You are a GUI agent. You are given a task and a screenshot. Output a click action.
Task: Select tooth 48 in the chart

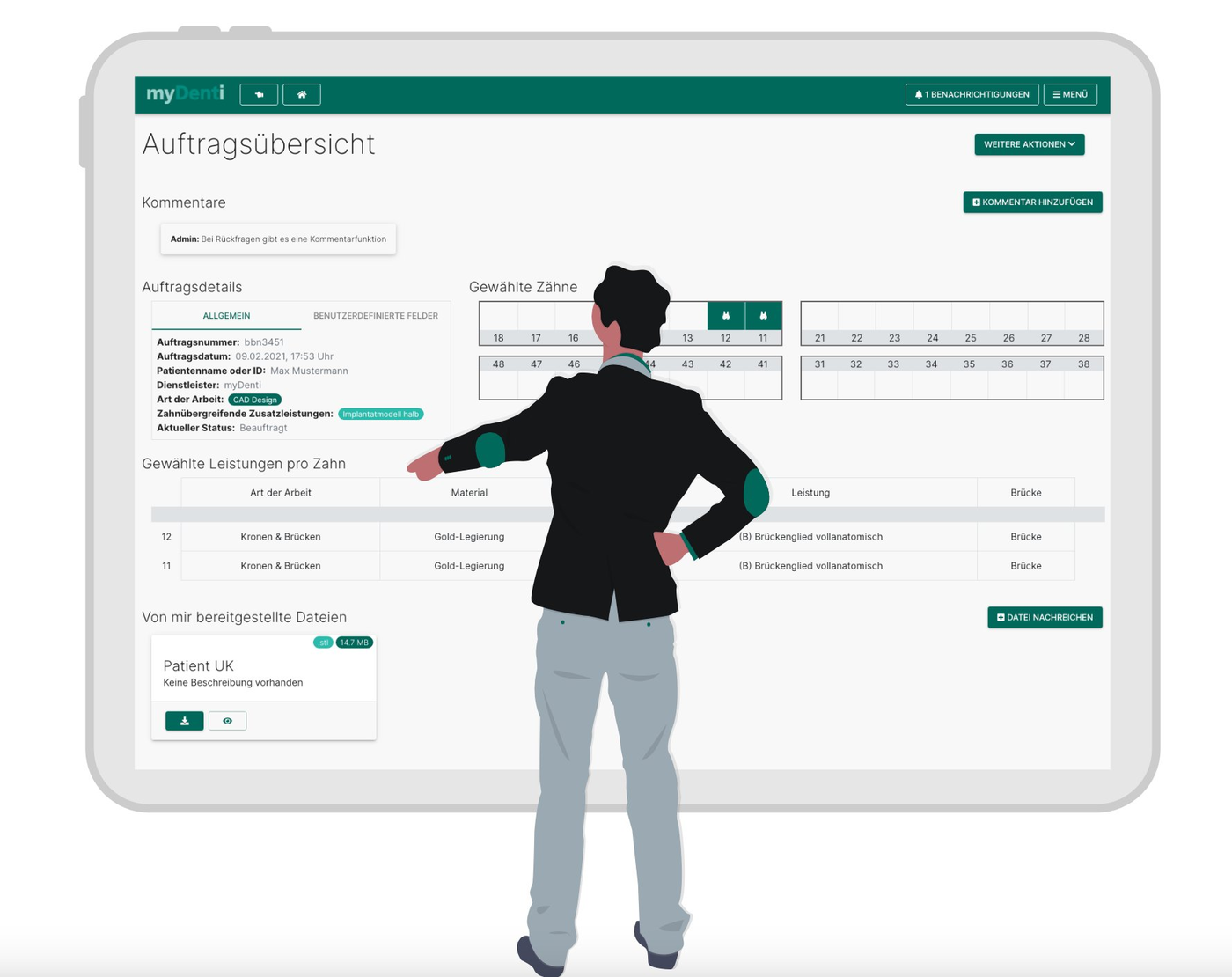[x=499, y=378]
